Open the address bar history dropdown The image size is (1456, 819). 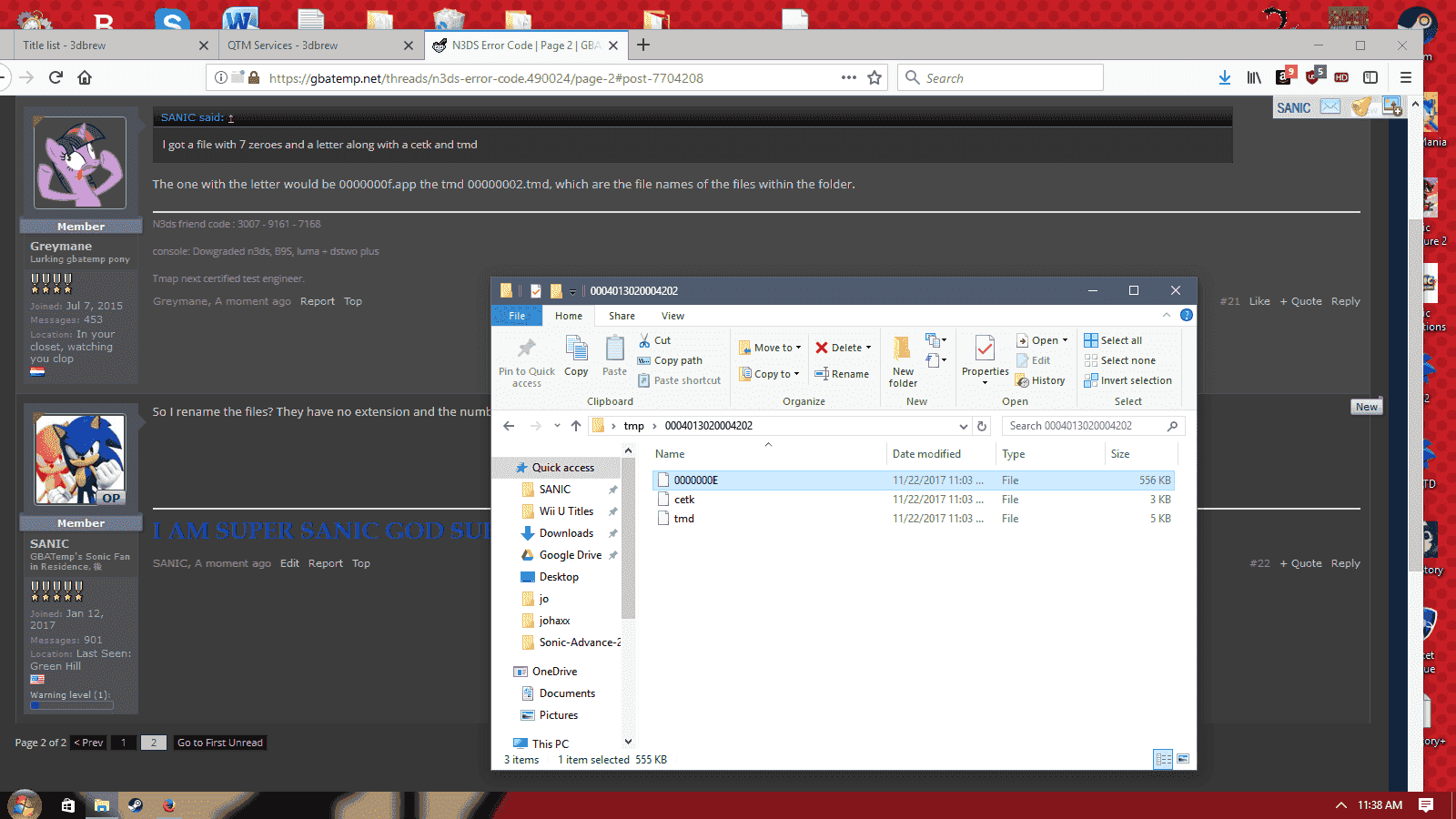[x=963, y=426]
